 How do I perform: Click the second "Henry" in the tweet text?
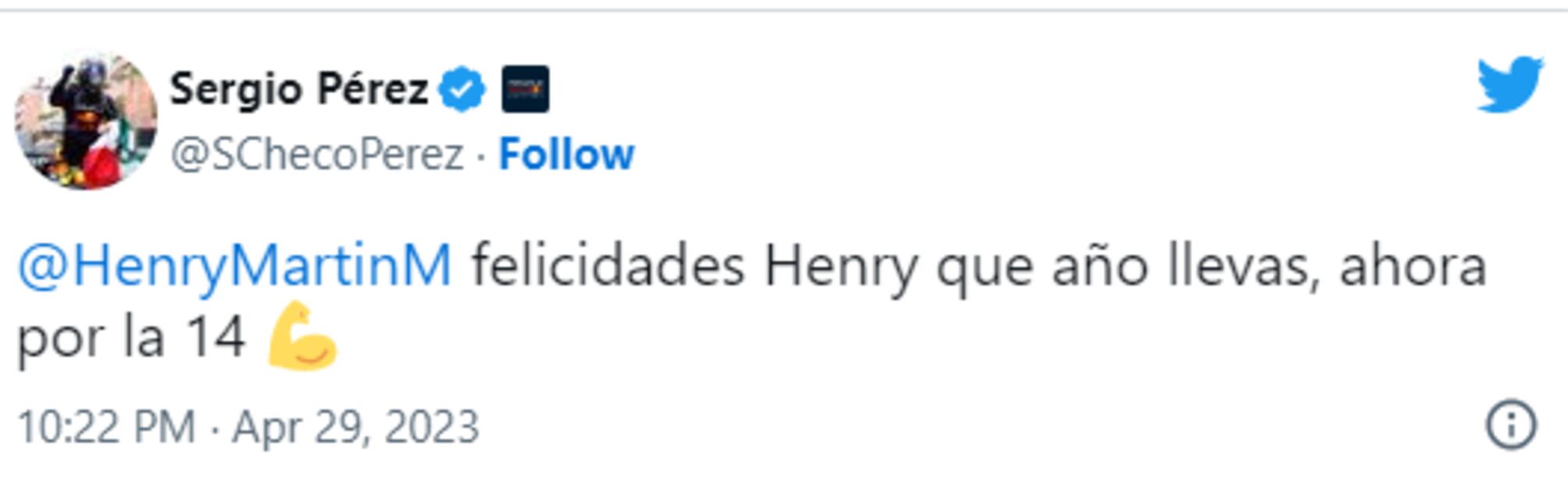point(840,266)
